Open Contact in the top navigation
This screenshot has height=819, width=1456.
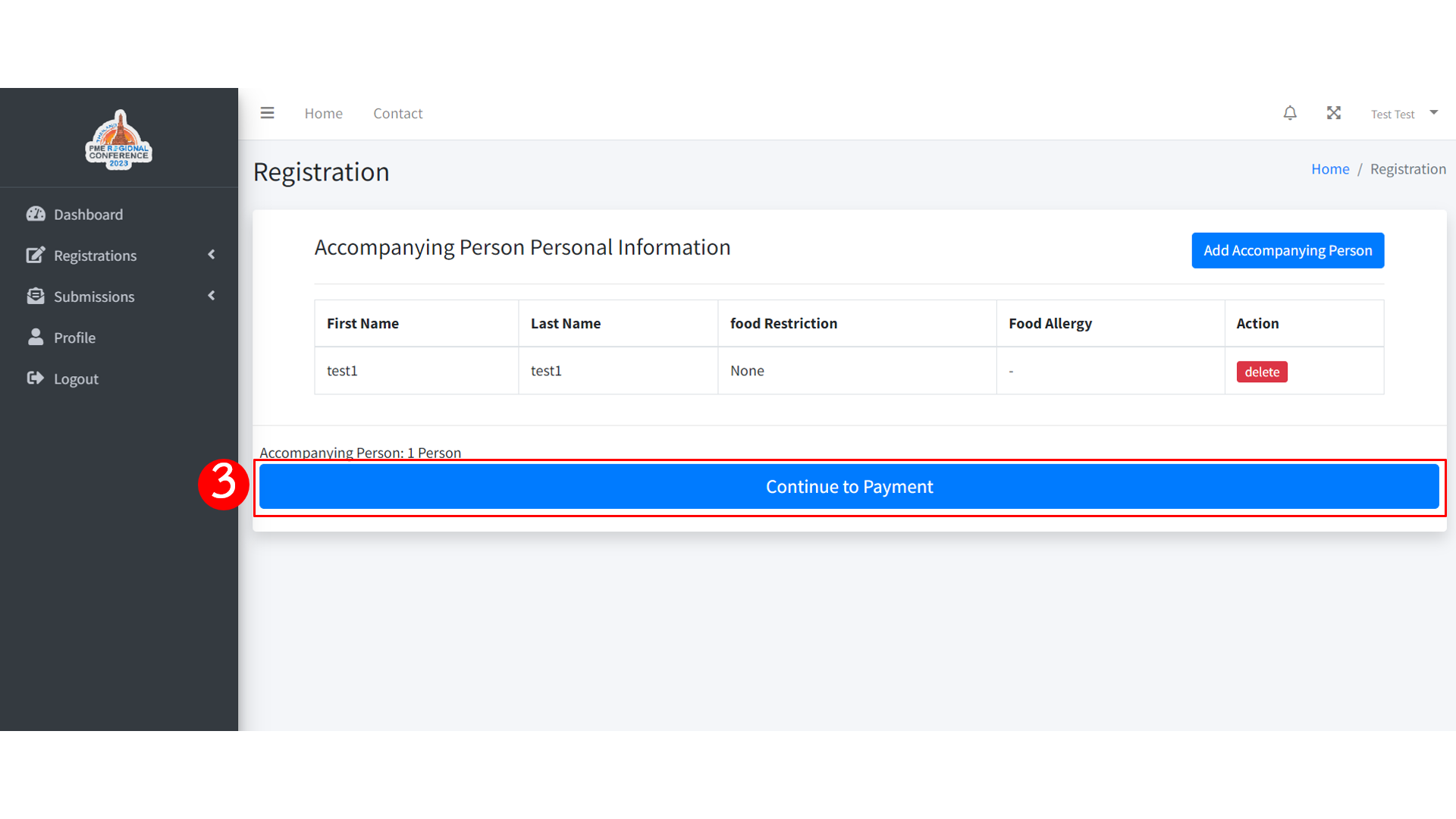[397, 114]
